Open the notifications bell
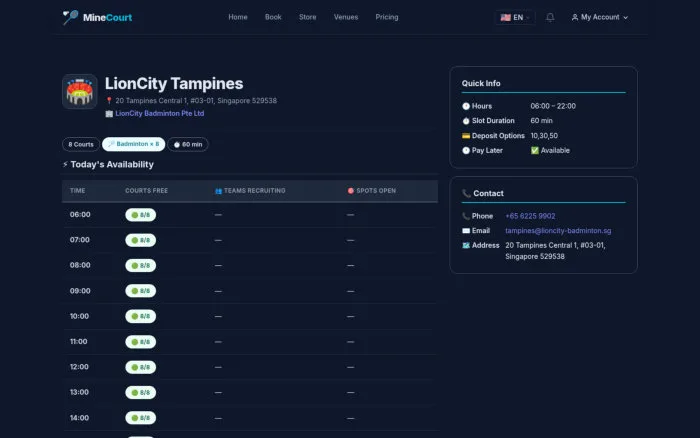 (550, 17)
